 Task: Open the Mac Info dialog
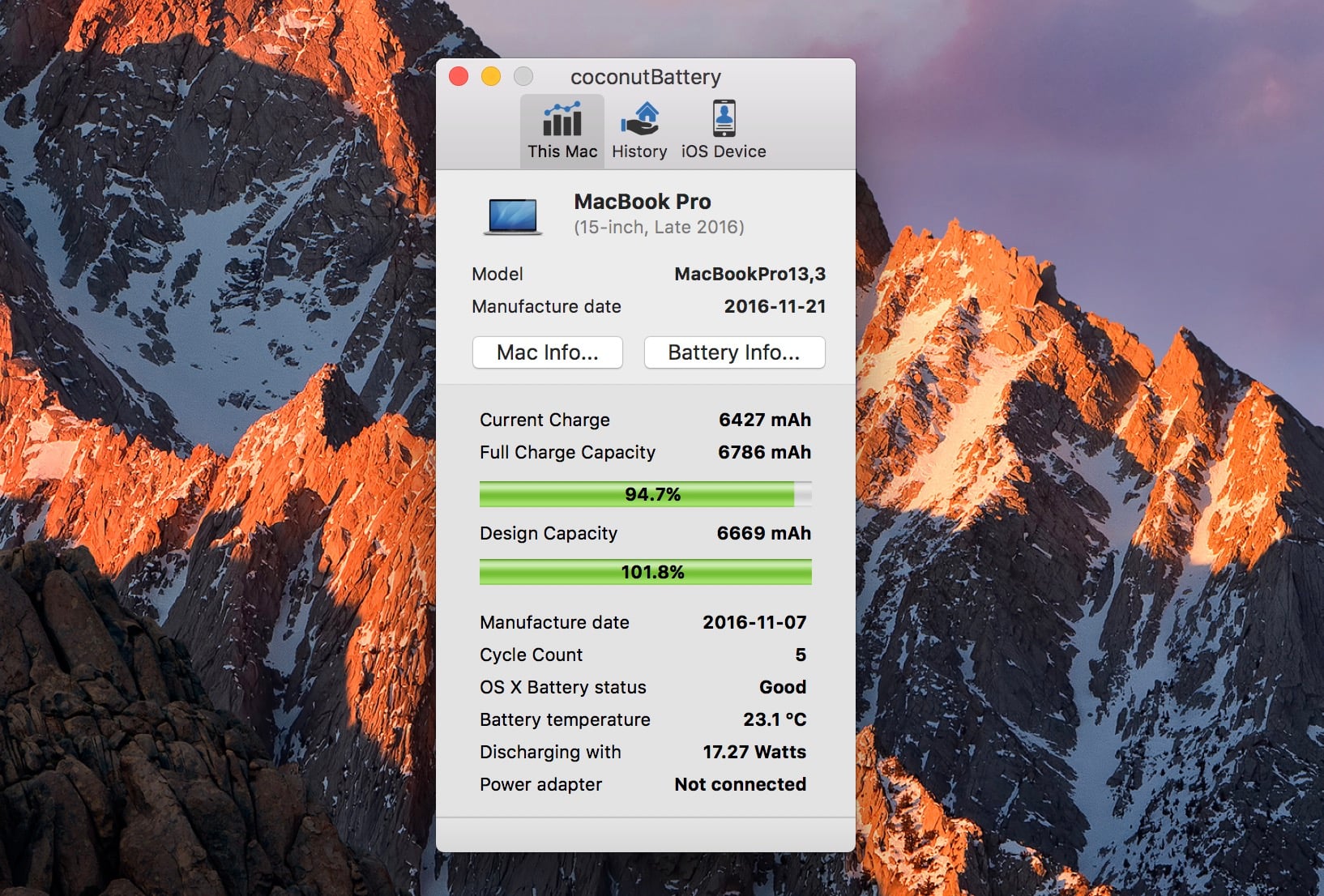[x=547, y=352]
